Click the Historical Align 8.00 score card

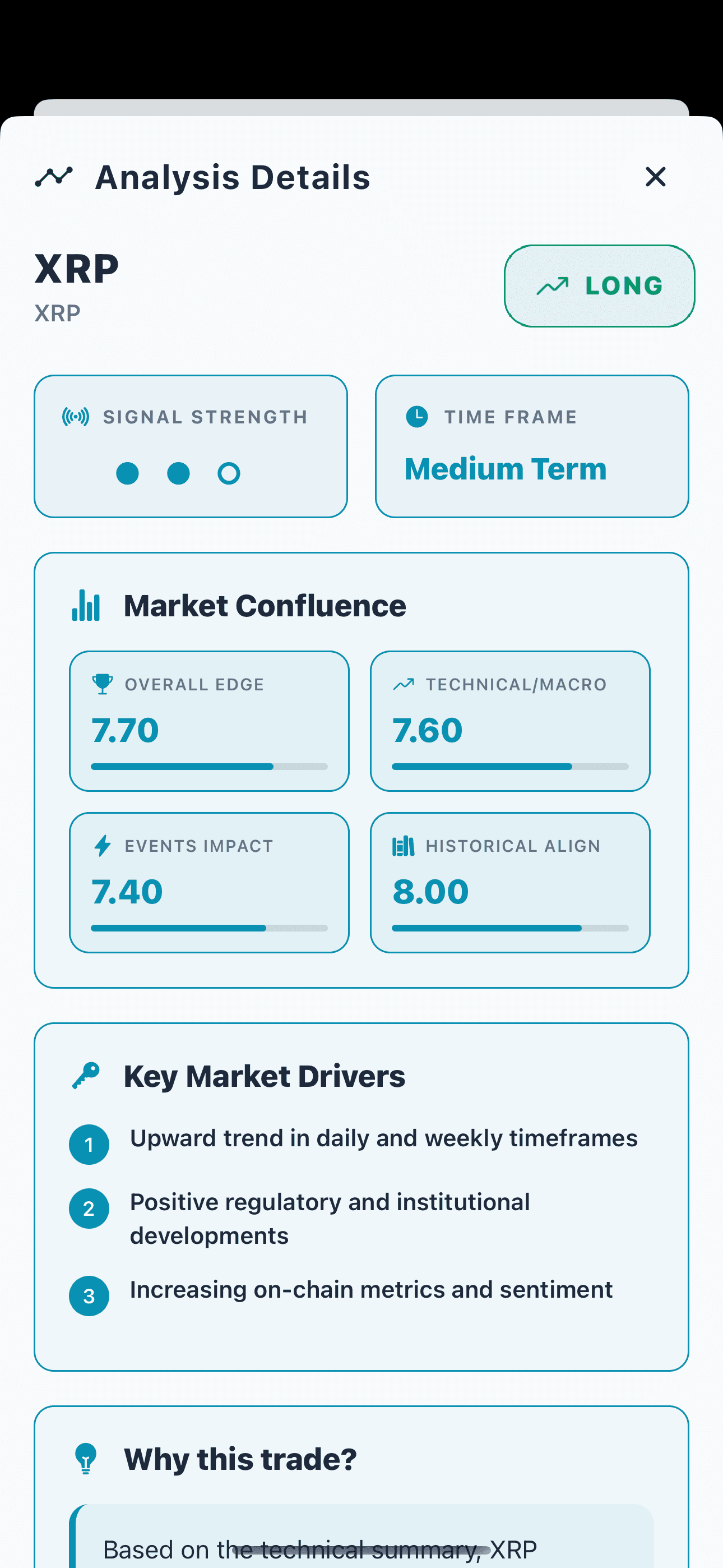tap(510, 883)
